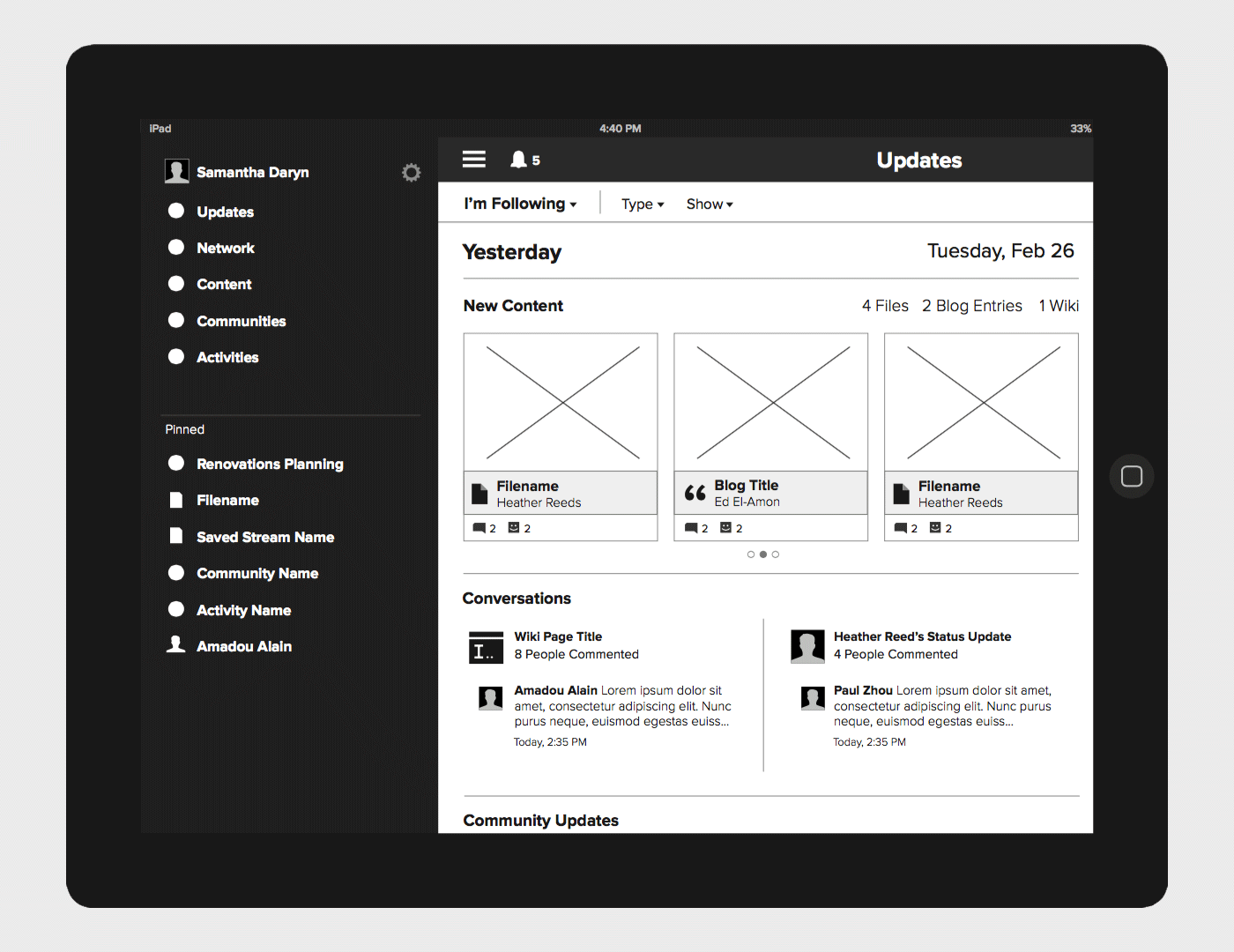Image resolution: width=1234 pixels, height=952 pixels.
Task: Open the hamburger menu icon
Action: click(474, 160)
